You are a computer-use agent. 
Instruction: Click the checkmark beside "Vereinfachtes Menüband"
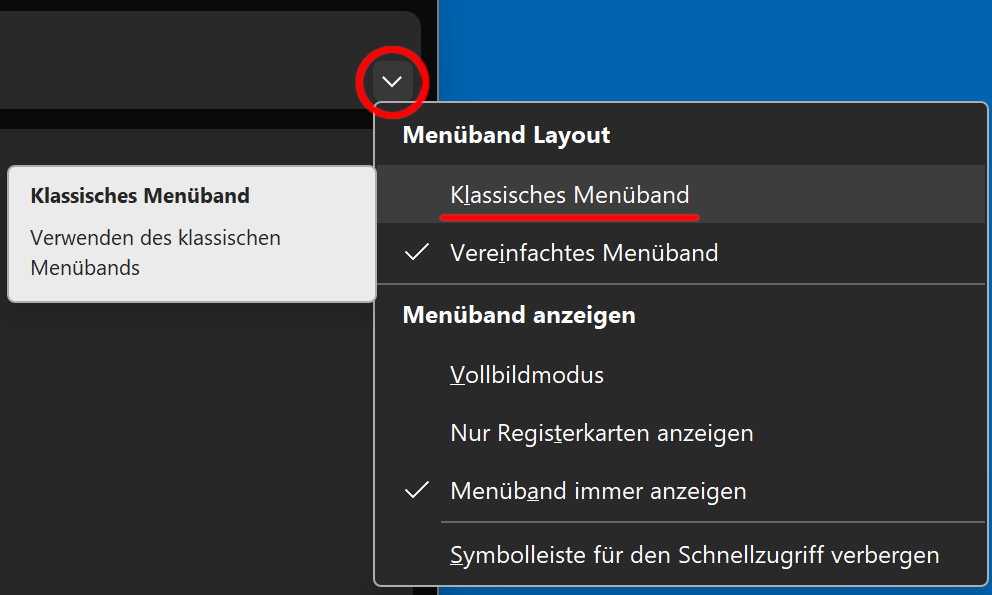(417, 253)
